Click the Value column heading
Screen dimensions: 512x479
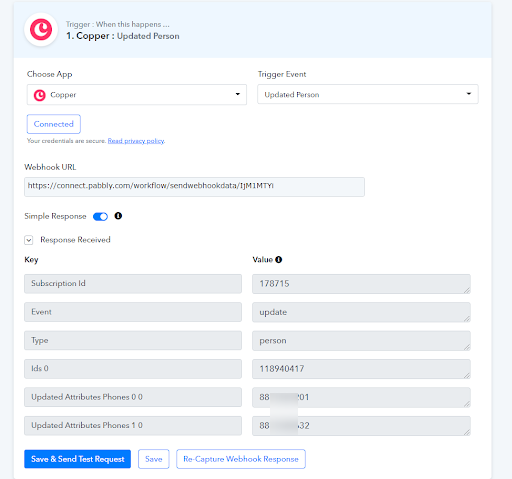pyautogui.click(x=263, y=260)
